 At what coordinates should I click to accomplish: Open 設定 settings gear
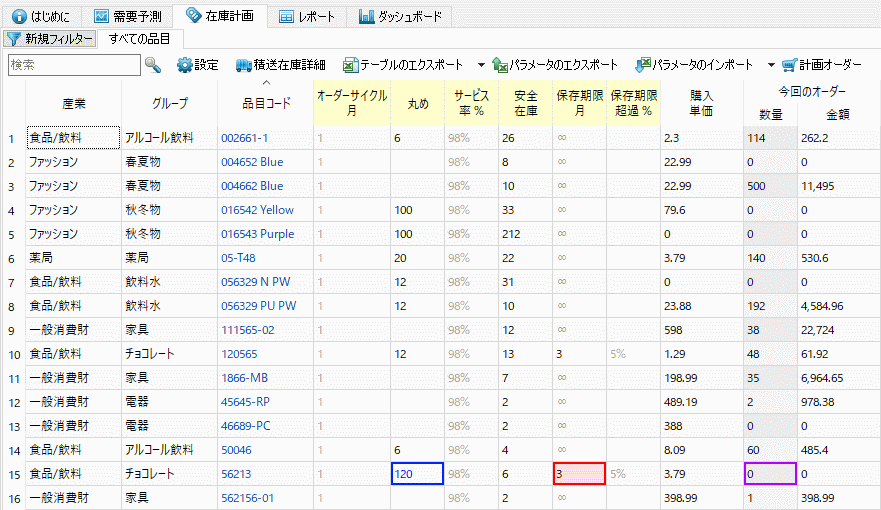pos(185,65)
